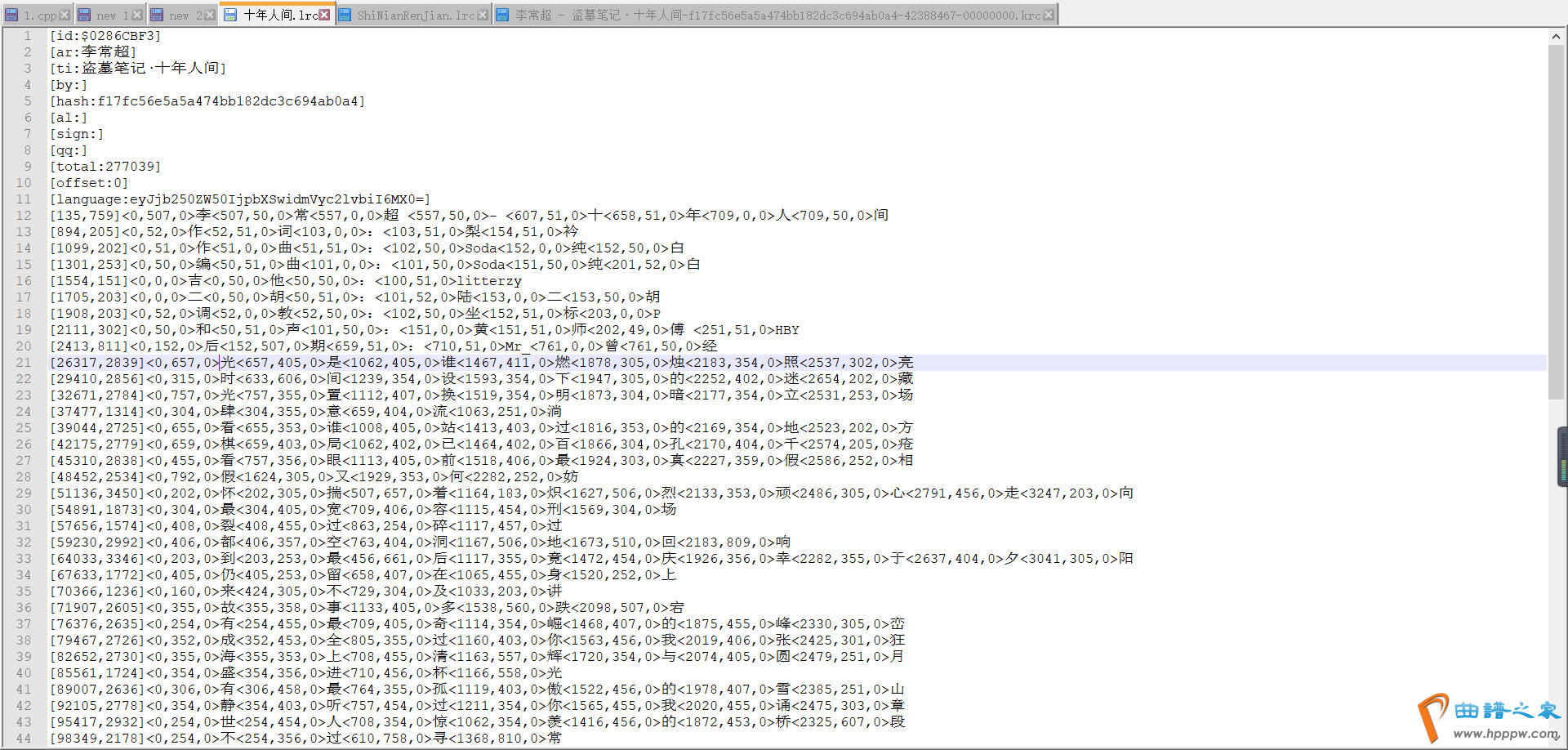Close the 1.cpp tab

click(65, 15)
